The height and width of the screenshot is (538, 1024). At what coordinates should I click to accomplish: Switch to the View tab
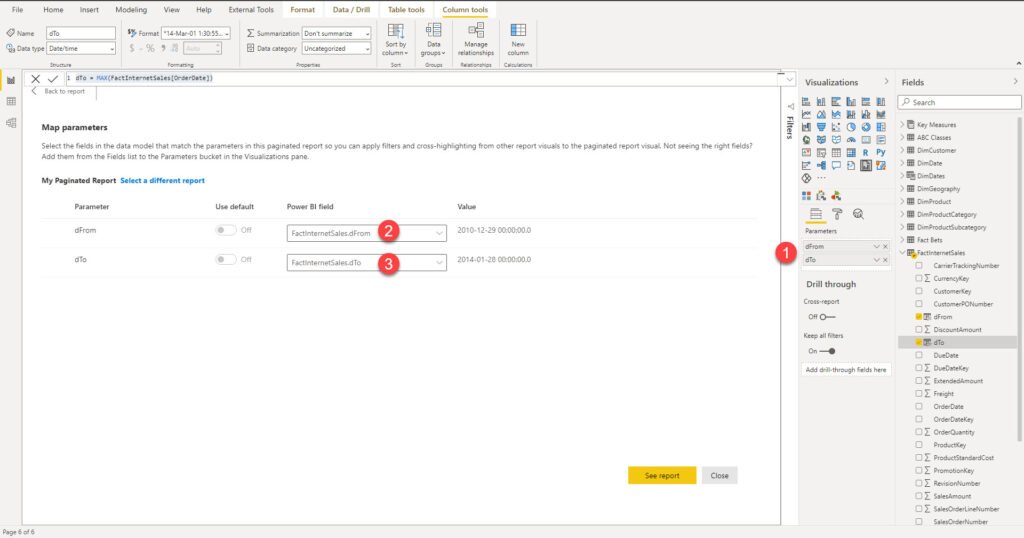[x=172, y=10]
